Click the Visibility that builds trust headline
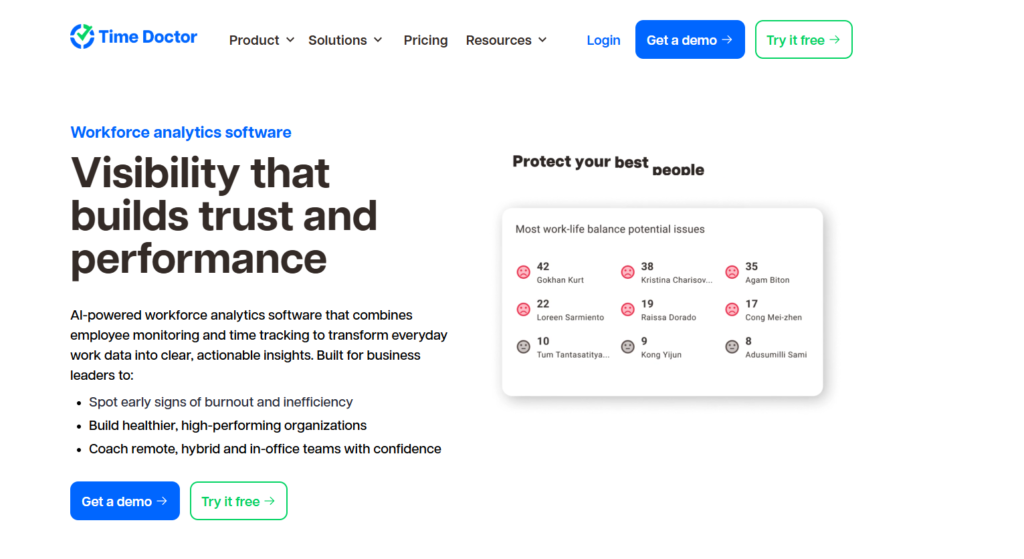 tap(224, 216)
